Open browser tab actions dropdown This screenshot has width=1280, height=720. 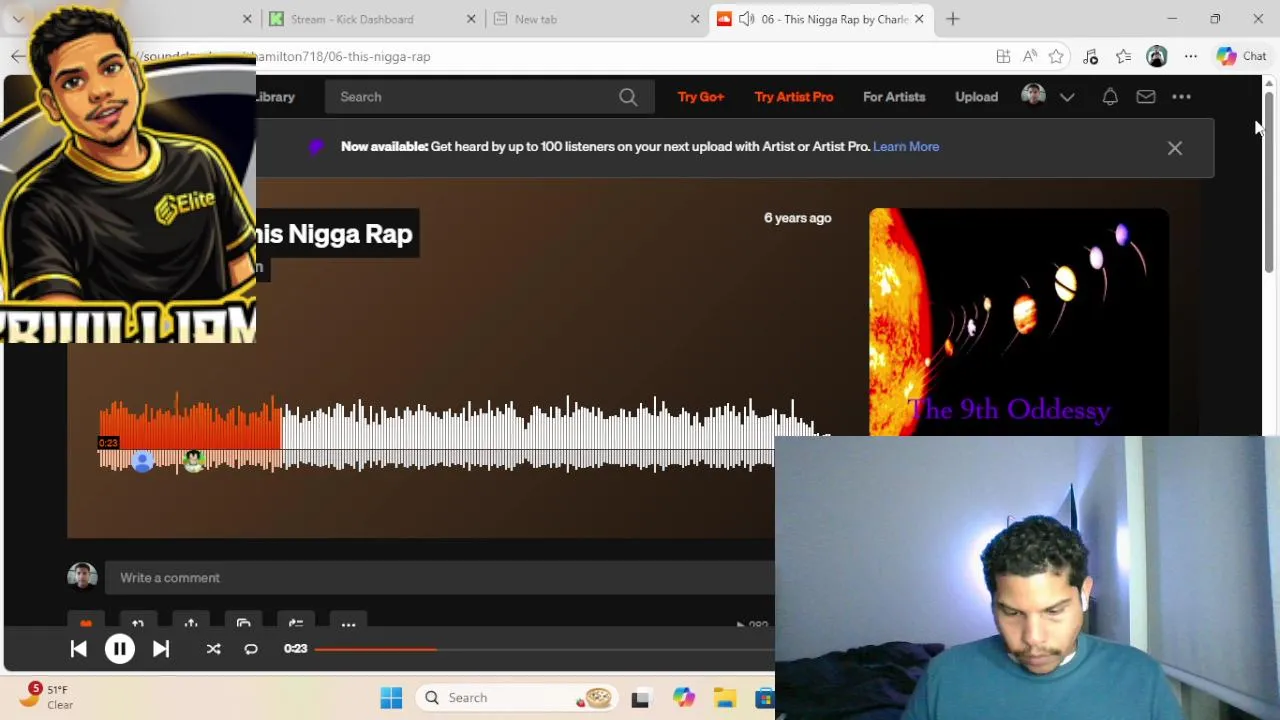pos(18,19)
